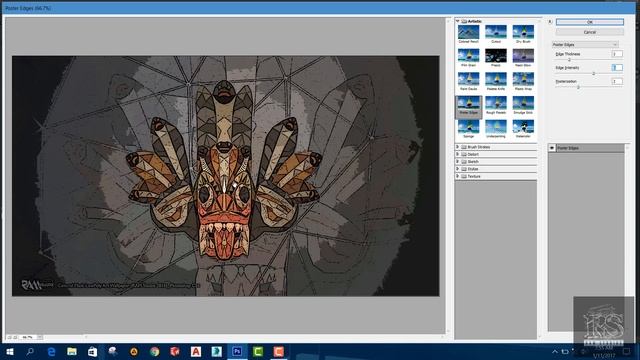
Task: Click the Edge Intensity slider handle
Action: [593, 73]
